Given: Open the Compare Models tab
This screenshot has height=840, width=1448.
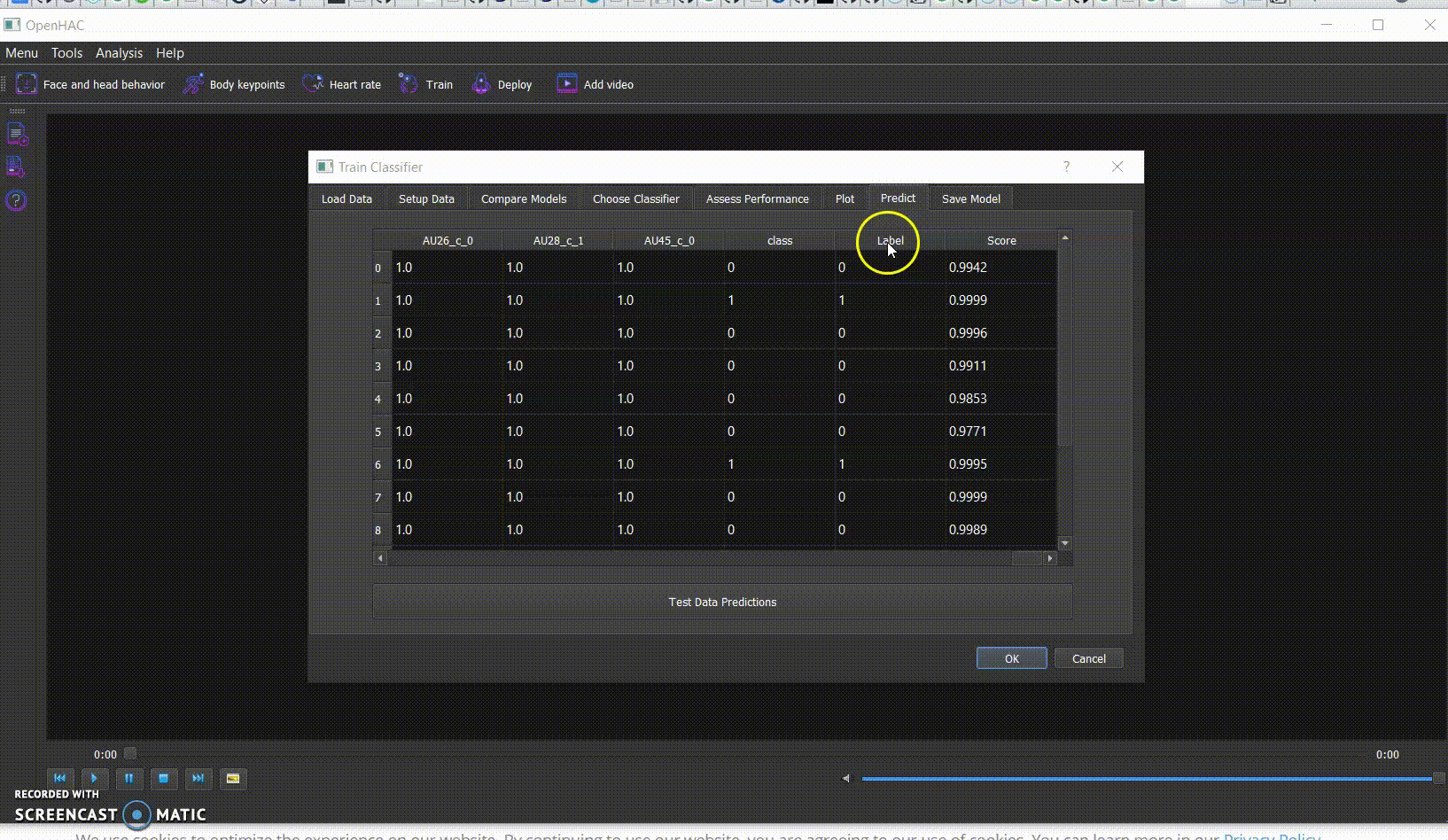Looking at the screenshot, I should click(523, 198).
